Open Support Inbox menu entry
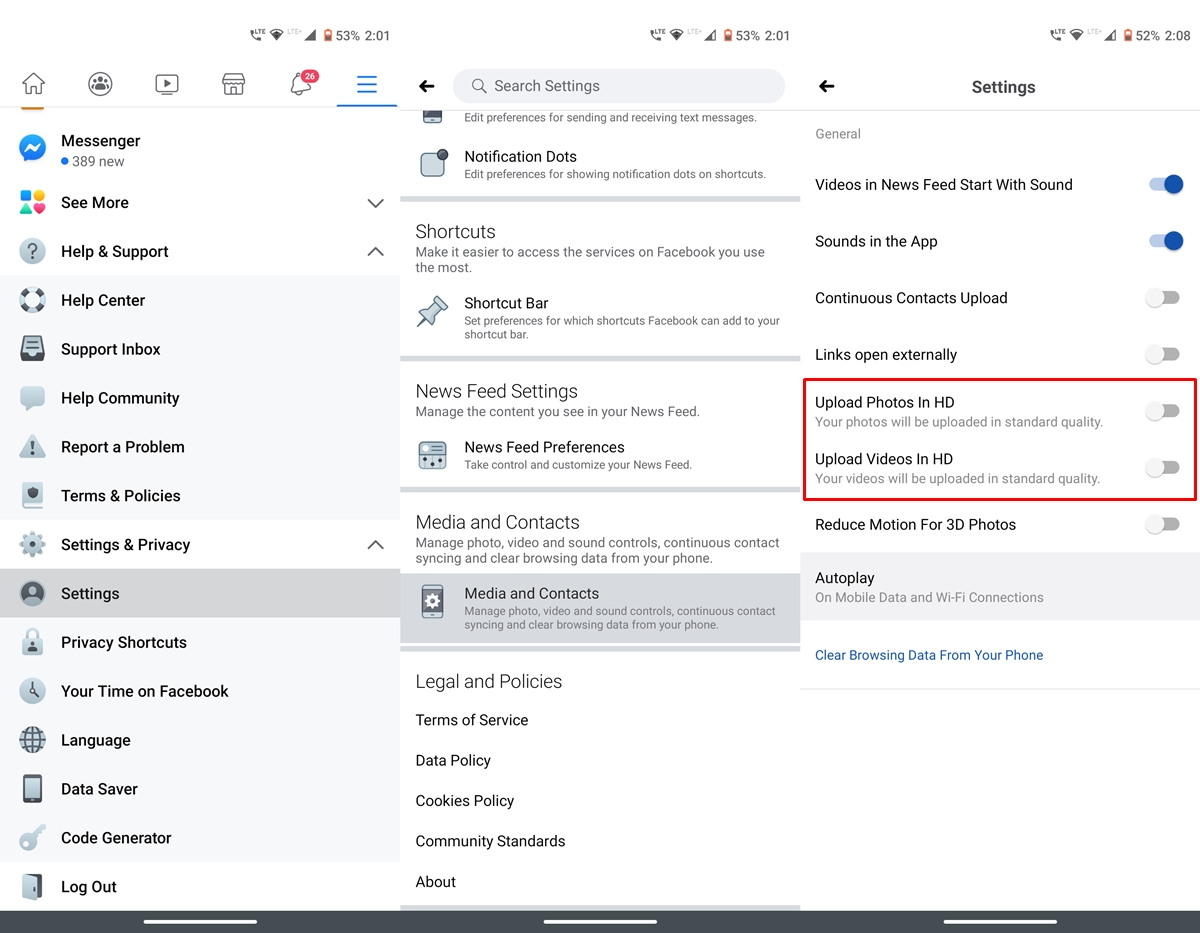 click(200, 349)
